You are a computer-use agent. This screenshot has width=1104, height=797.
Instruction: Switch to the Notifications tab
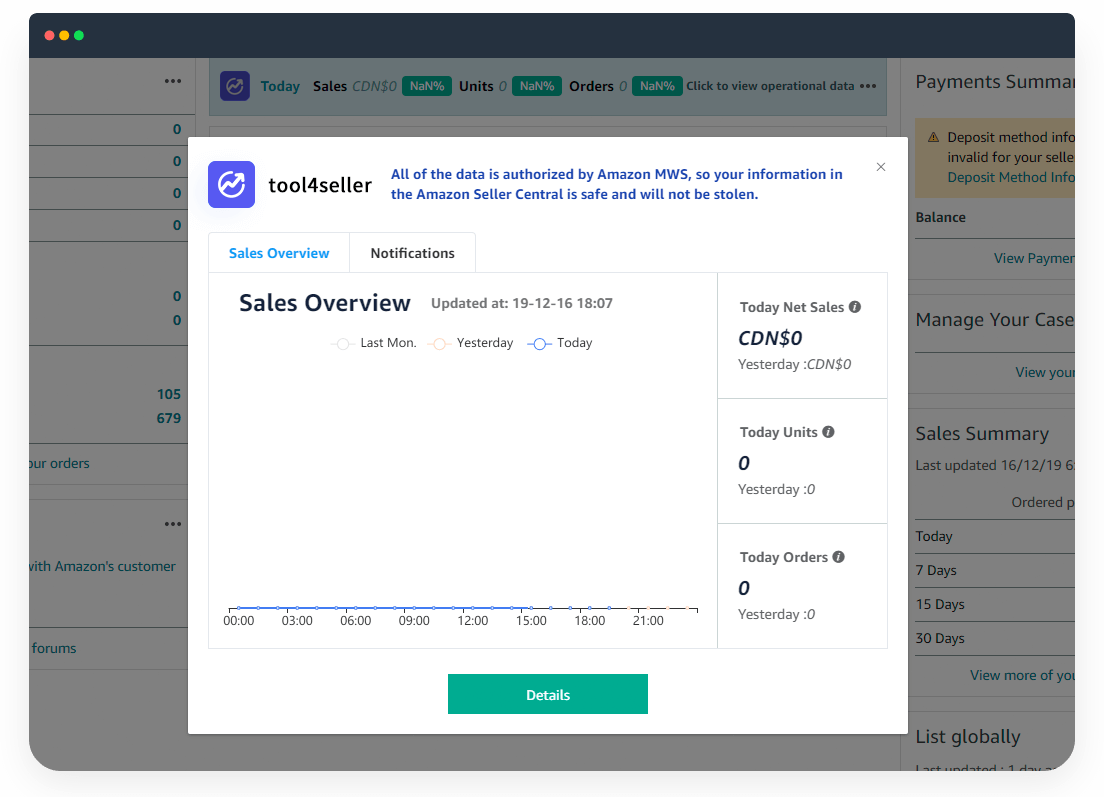pos(413,253)
